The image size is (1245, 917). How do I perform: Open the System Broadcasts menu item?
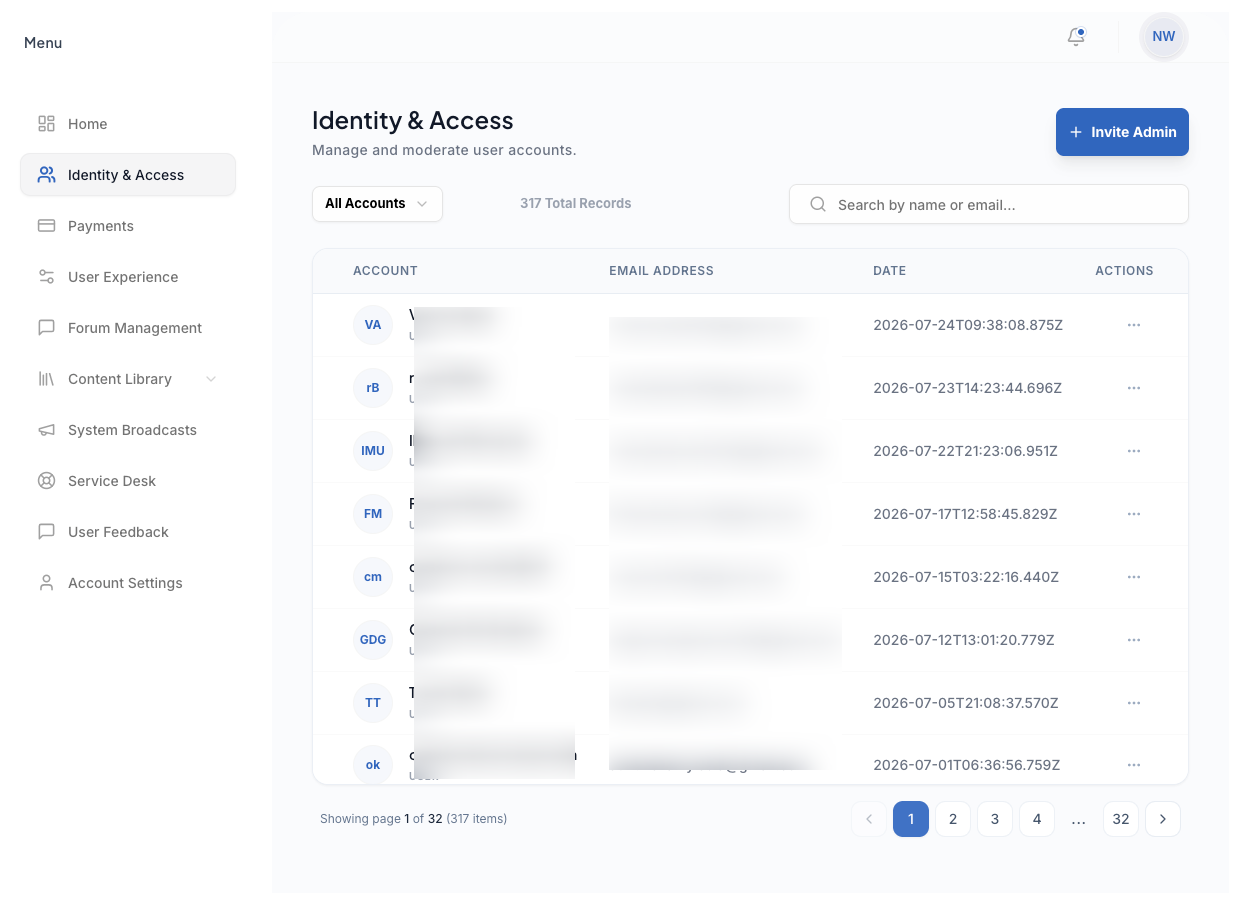point(128,430)
